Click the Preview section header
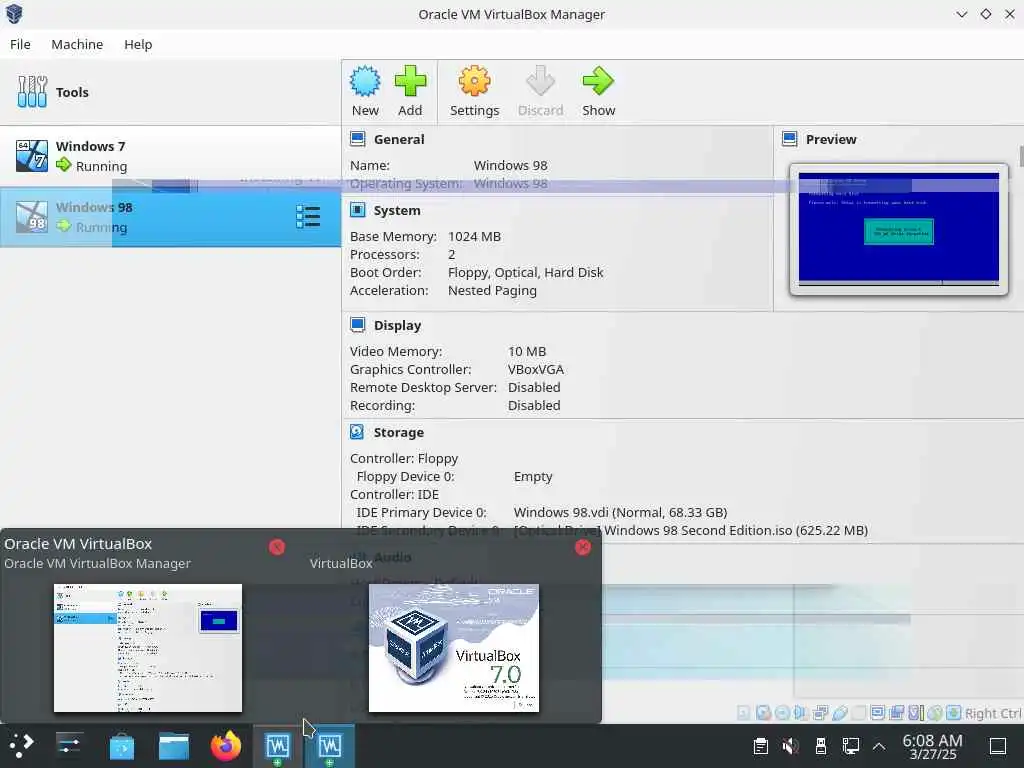The image size is (1024, 768). (x=830, y=139)
